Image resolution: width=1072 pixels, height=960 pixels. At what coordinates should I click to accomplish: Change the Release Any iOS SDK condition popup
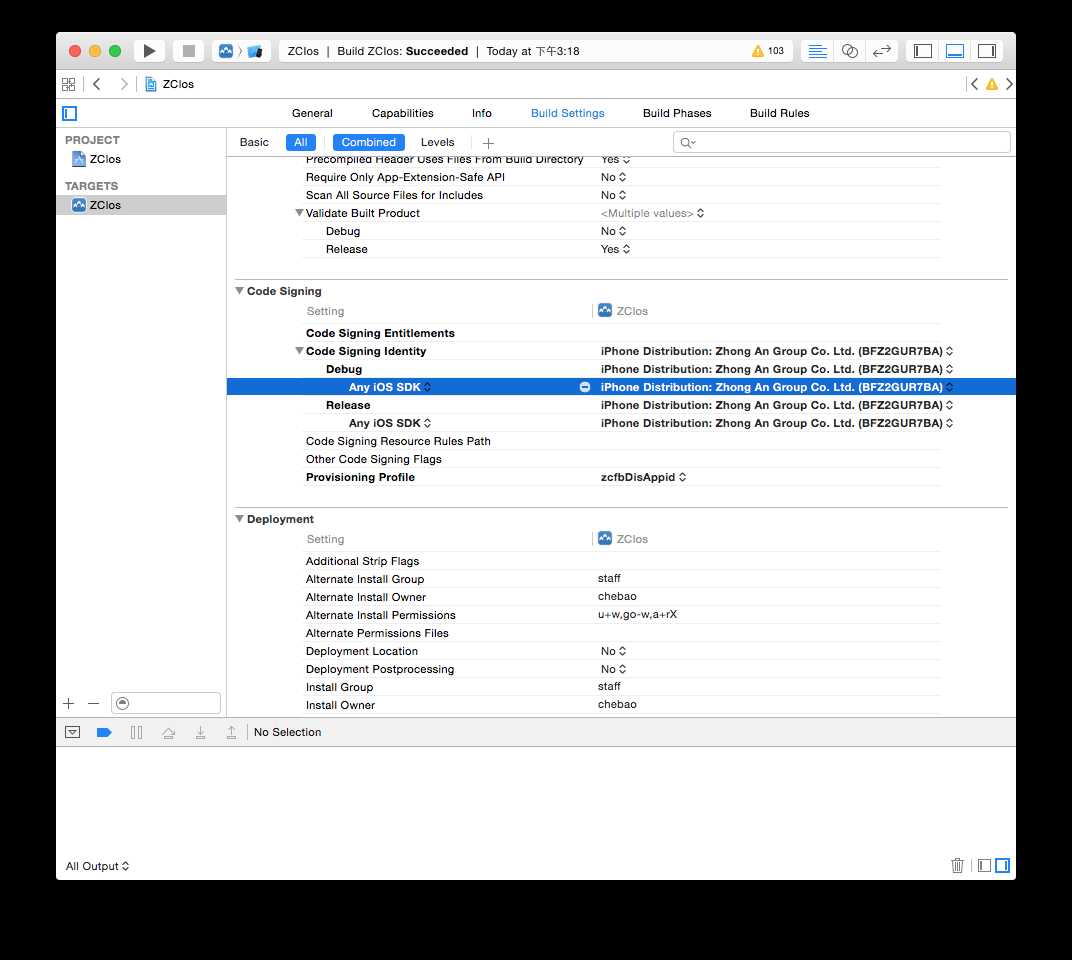click(390, 423)
